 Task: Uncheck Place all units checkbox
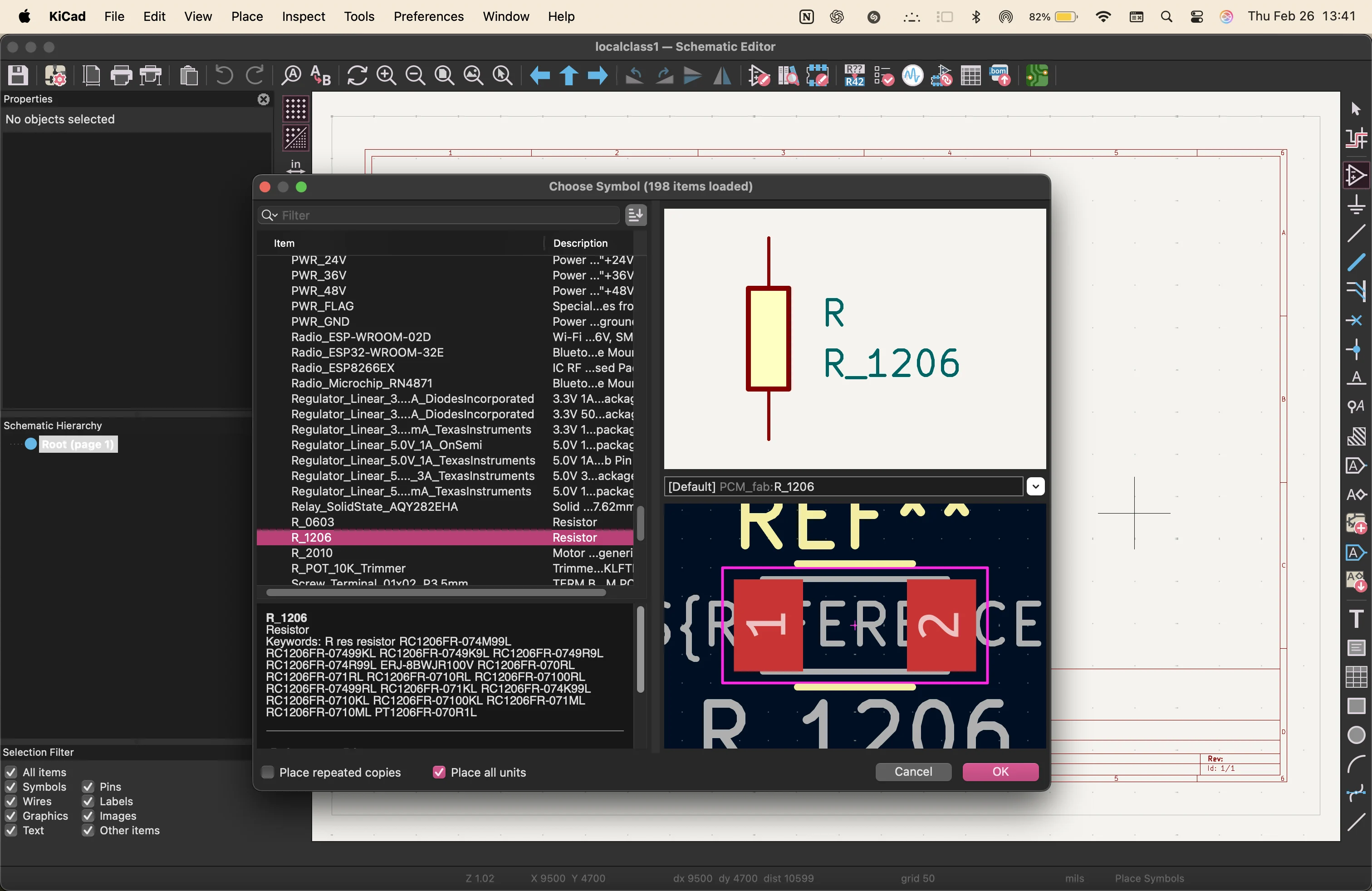439,772
